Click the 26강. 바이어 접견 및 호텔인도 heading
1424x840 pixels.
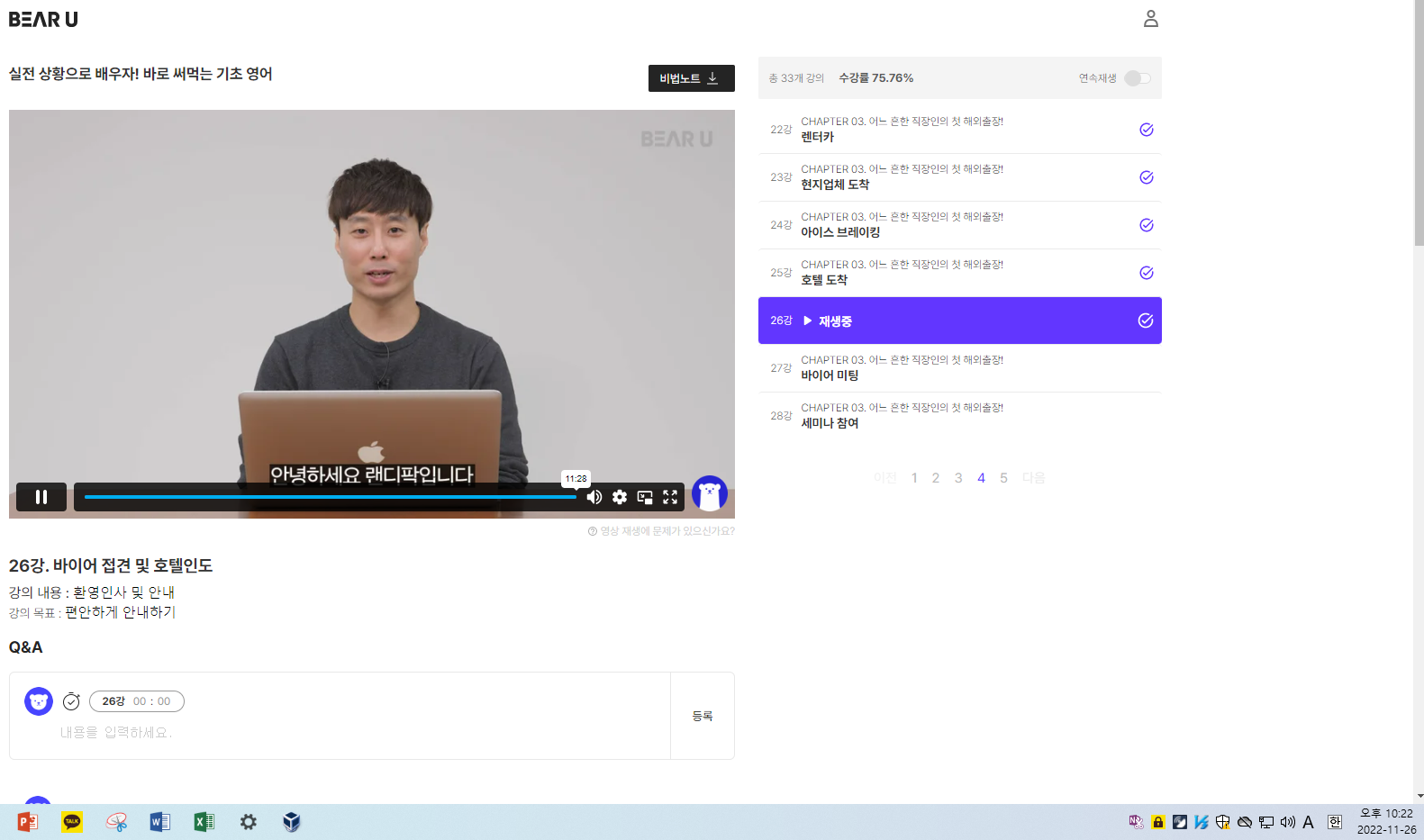coord(111,565)
